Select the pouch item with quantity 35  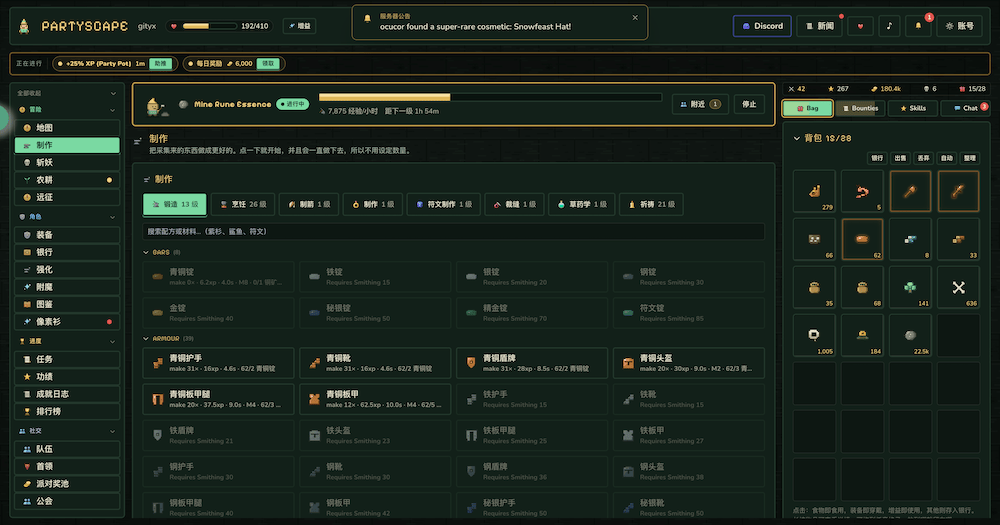pos(814,287)
